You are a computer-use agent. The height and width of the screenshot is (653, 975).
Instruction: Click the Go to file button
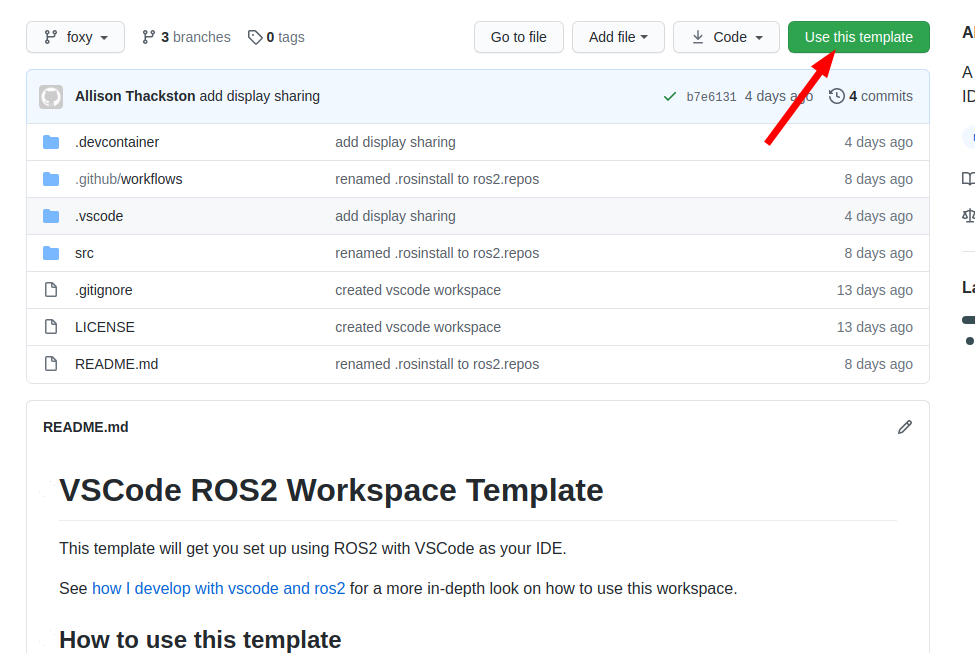click(x=518, y=37)
